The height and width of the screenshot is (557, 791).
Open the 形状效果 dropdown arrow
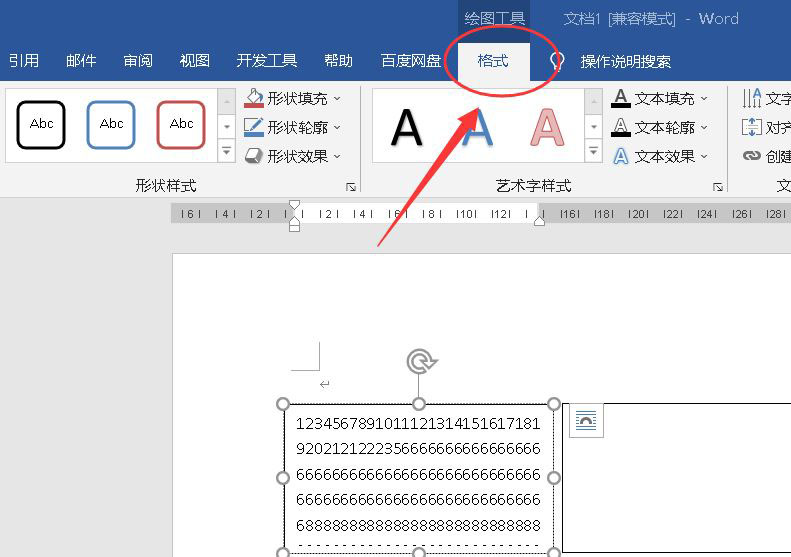pyautogui.click(x=337, y=156)
